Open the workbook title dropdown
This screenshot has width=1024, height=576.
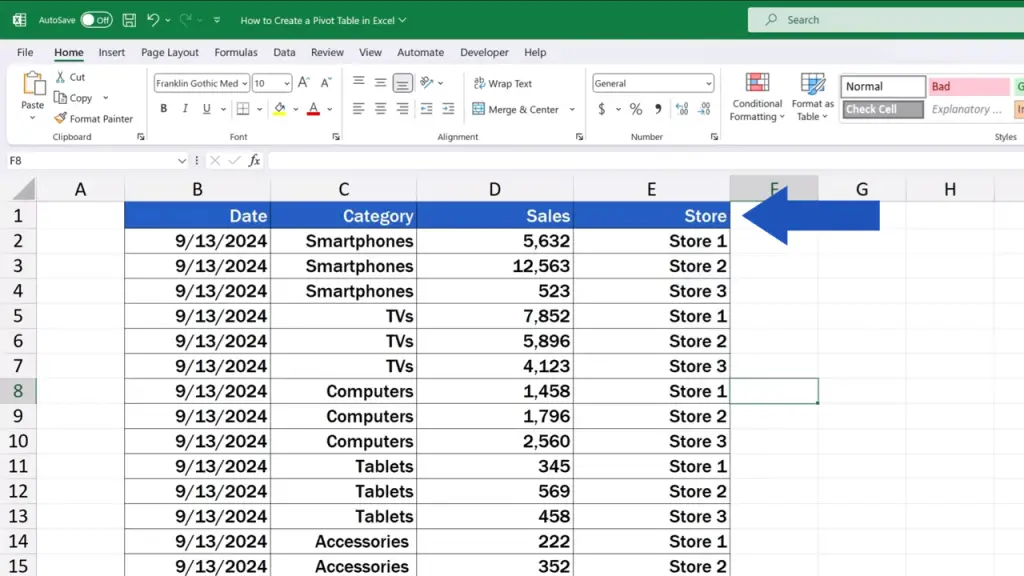(402, 20)
